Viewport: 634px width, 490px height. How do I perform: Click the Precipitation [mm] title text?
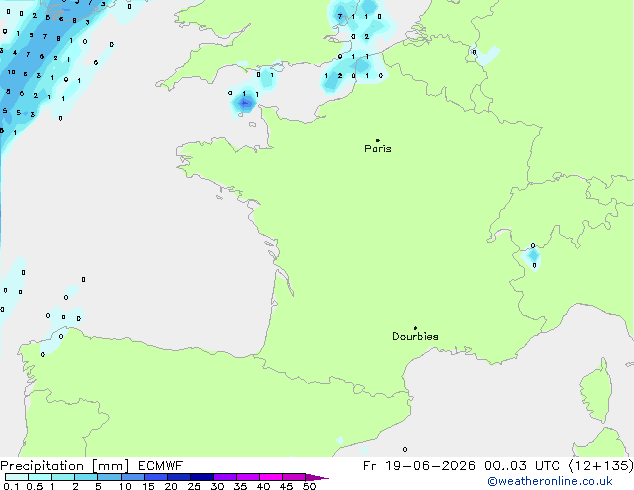point(65,466)
